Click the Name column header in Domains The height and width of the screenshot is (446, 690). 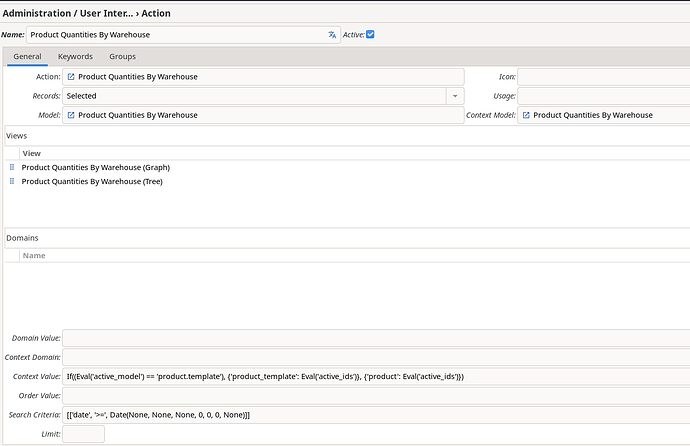tap(34, 255)
